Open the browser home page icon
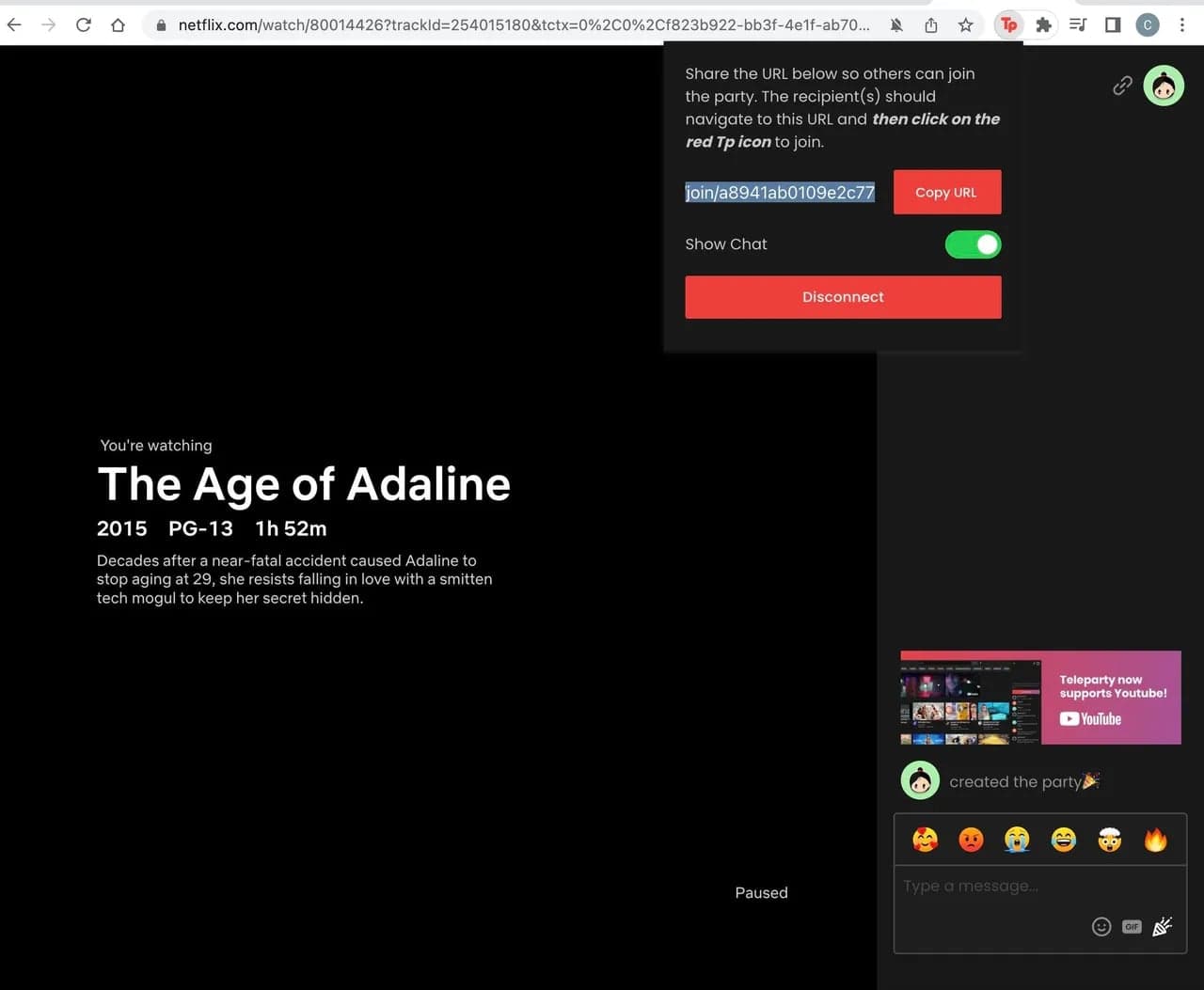Viewport: 1204px width, 990px height. [118, 25]
